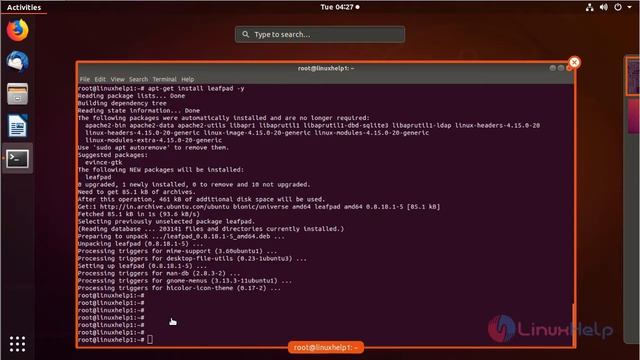
Task: Click the terminal title bar root@linuxhelp1
Action: [x=326, y=68]
